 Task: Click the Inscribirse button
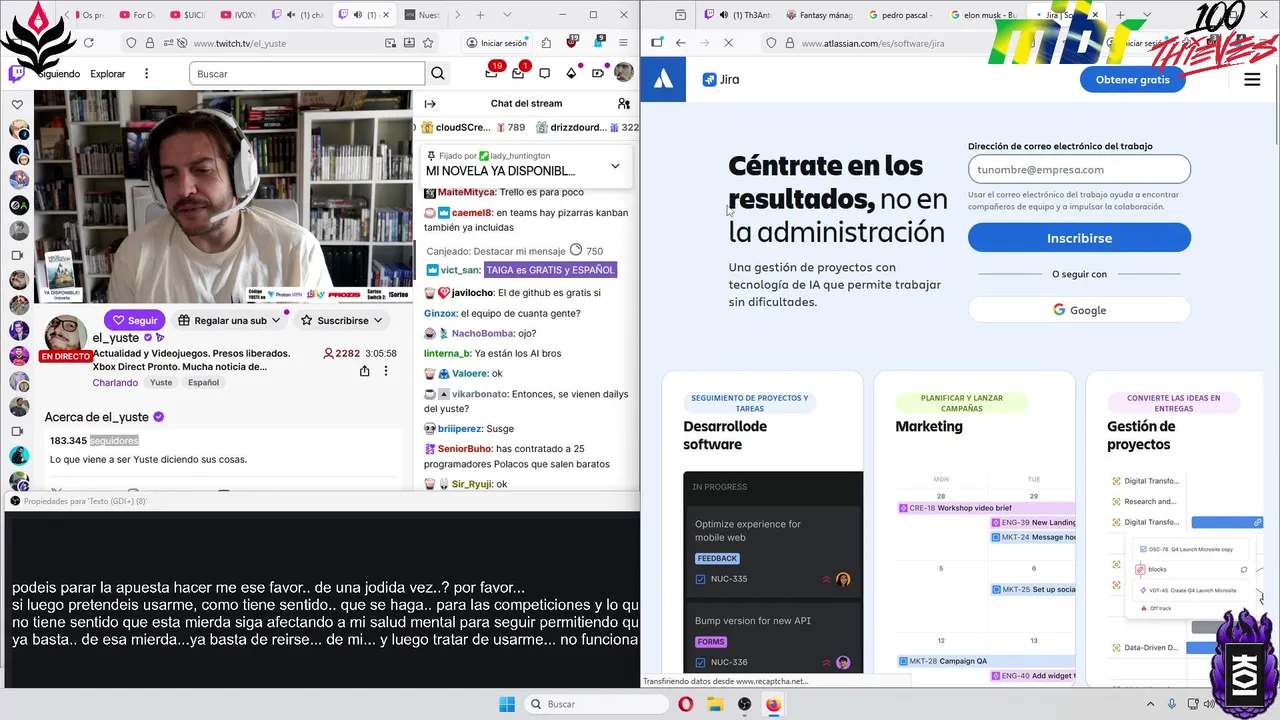pyautogui.click(x=1079, y=238)
